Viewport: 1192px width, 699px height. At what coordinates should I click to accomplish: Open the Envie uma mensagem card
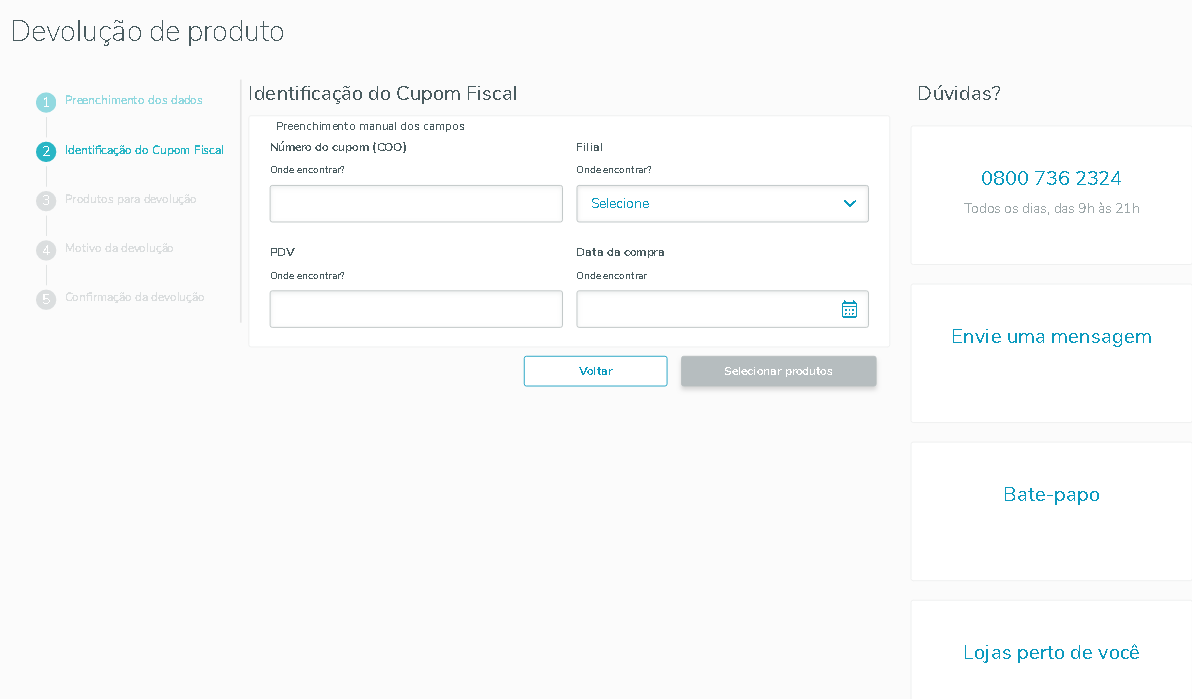point(1051,337)
